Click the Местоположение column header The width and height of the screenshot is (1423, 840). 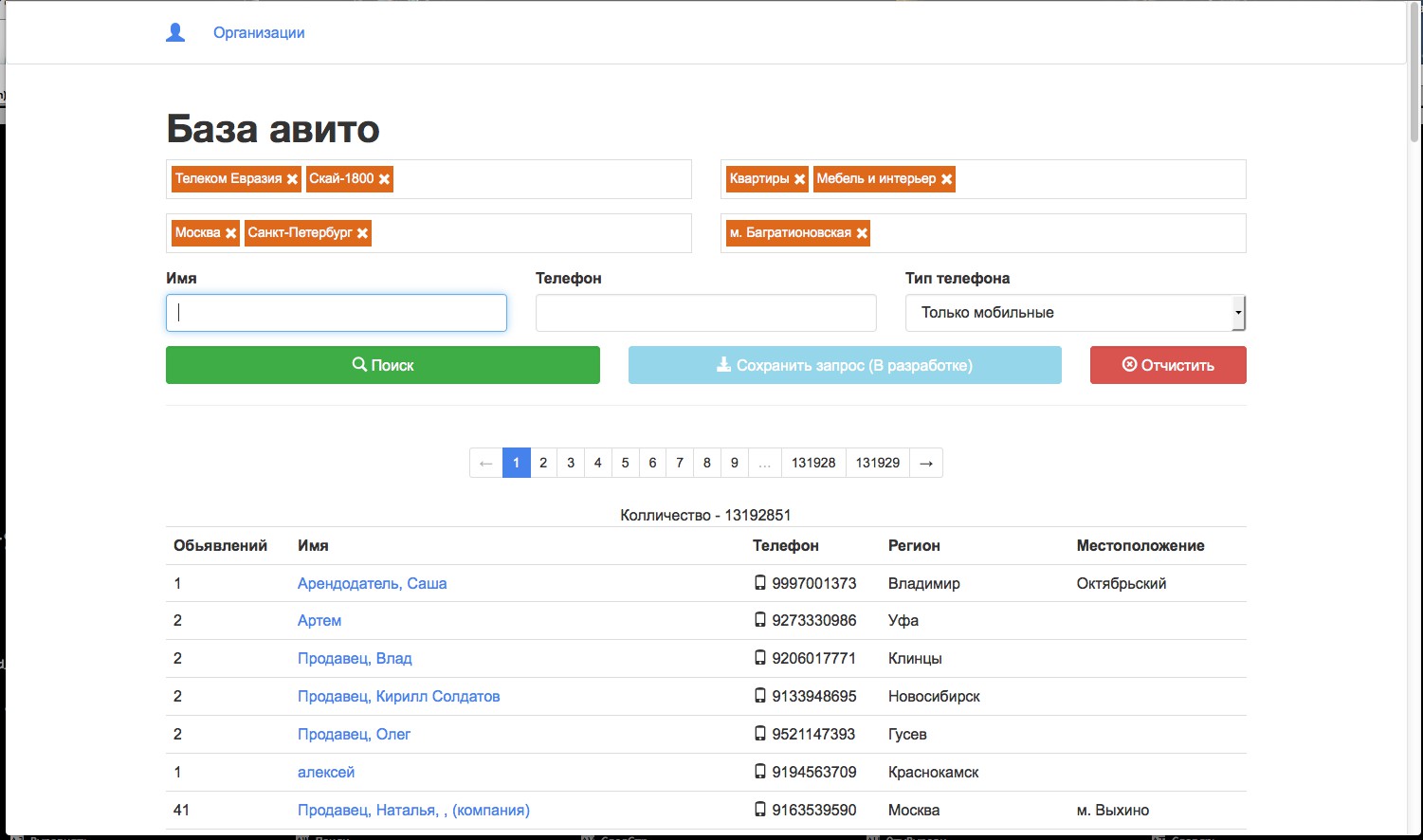point(1140,545)
